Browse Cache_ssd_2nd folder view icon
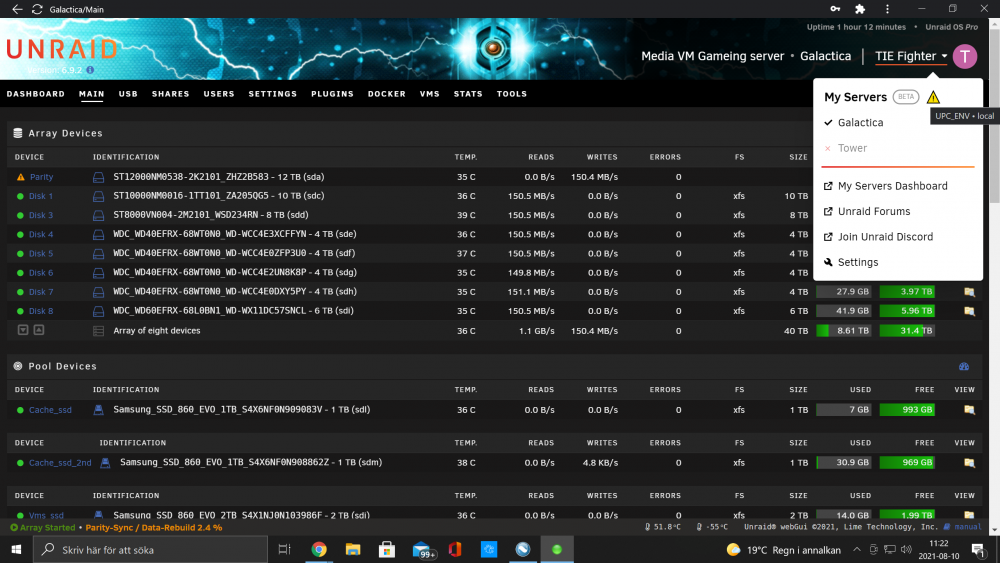 click(x=969, y=463)
